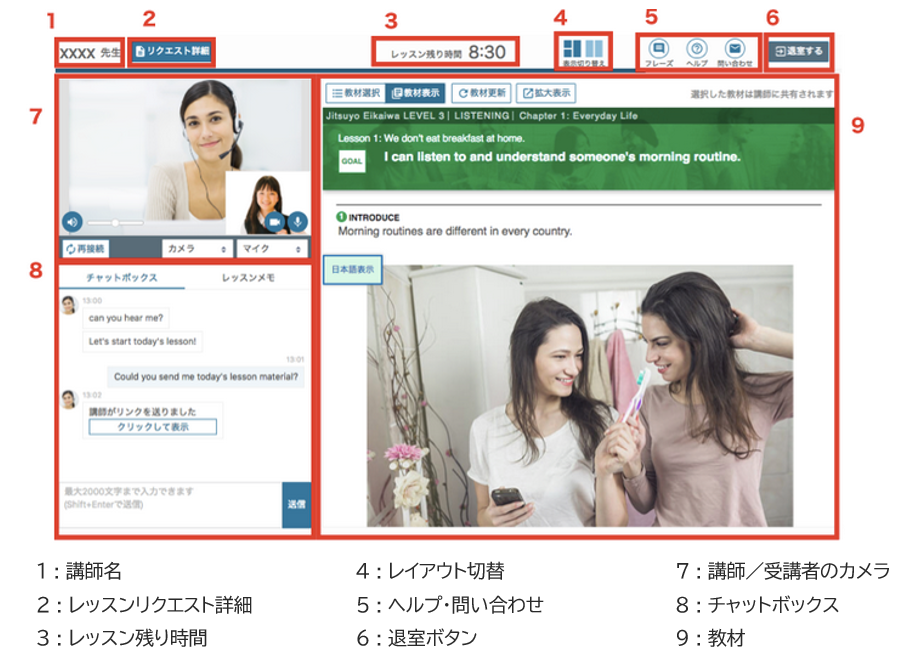Select the チャットボックス tab
Viewport: 912px width, 662px height.
(121, 277)
